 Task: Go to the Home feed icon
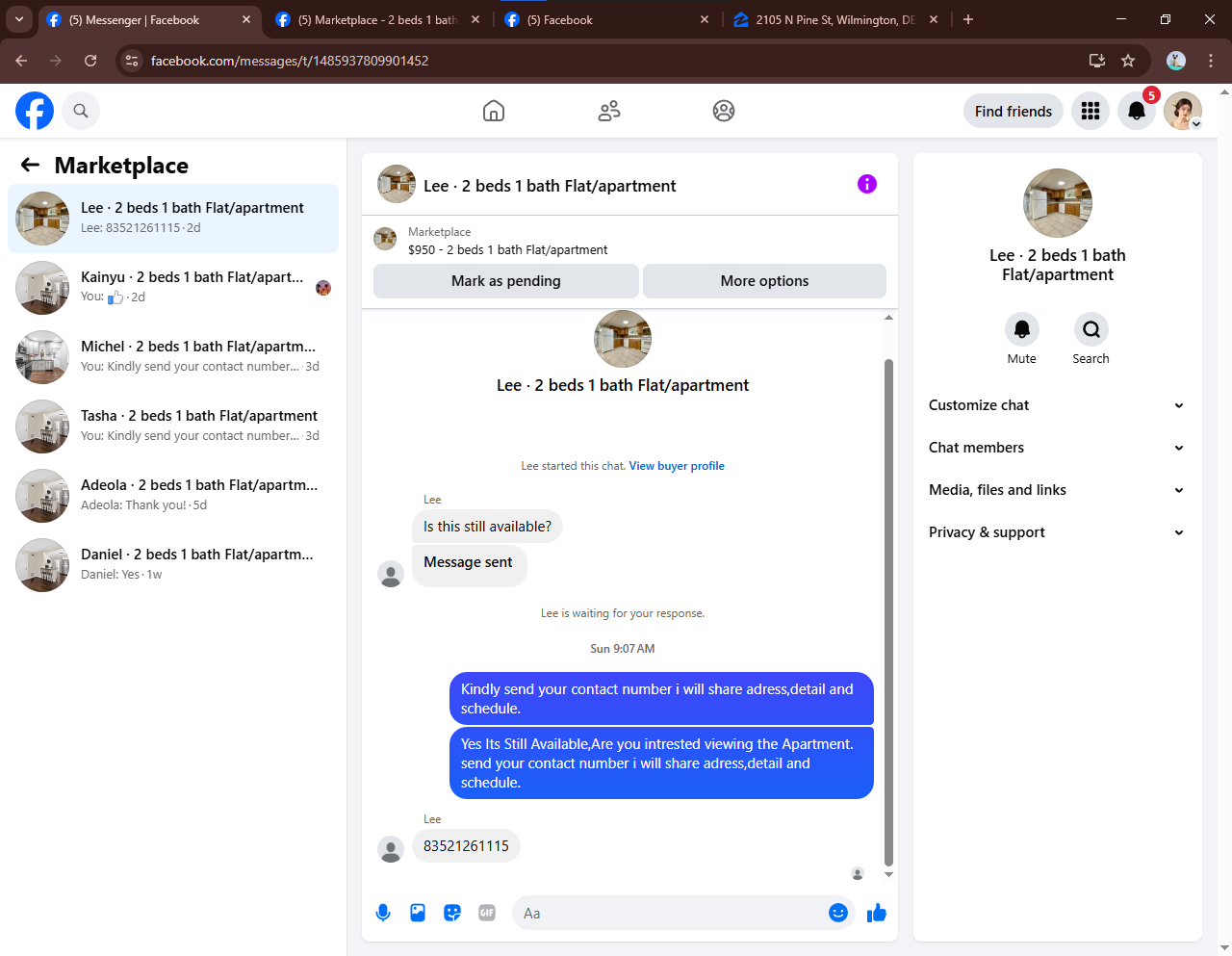(494, 111)
